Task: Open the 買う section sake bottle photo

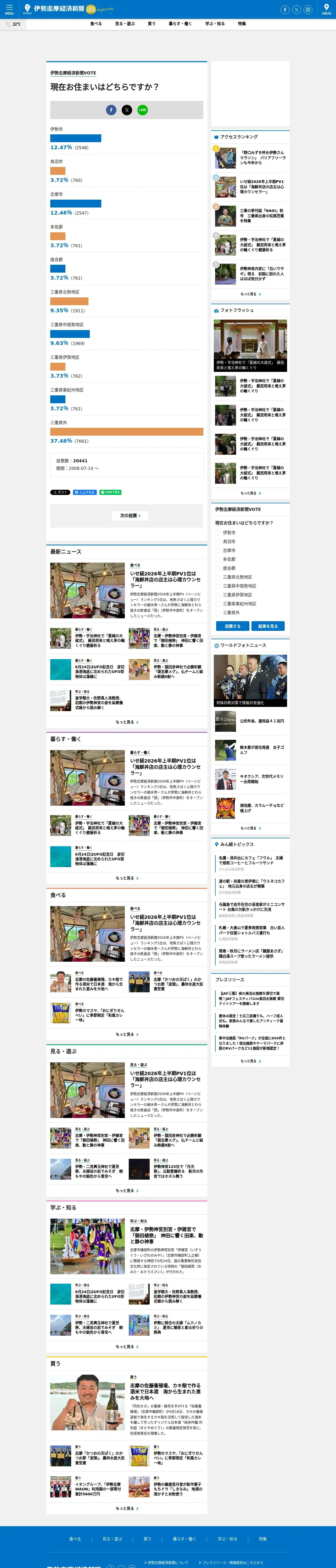Action: coord(87,1402)
